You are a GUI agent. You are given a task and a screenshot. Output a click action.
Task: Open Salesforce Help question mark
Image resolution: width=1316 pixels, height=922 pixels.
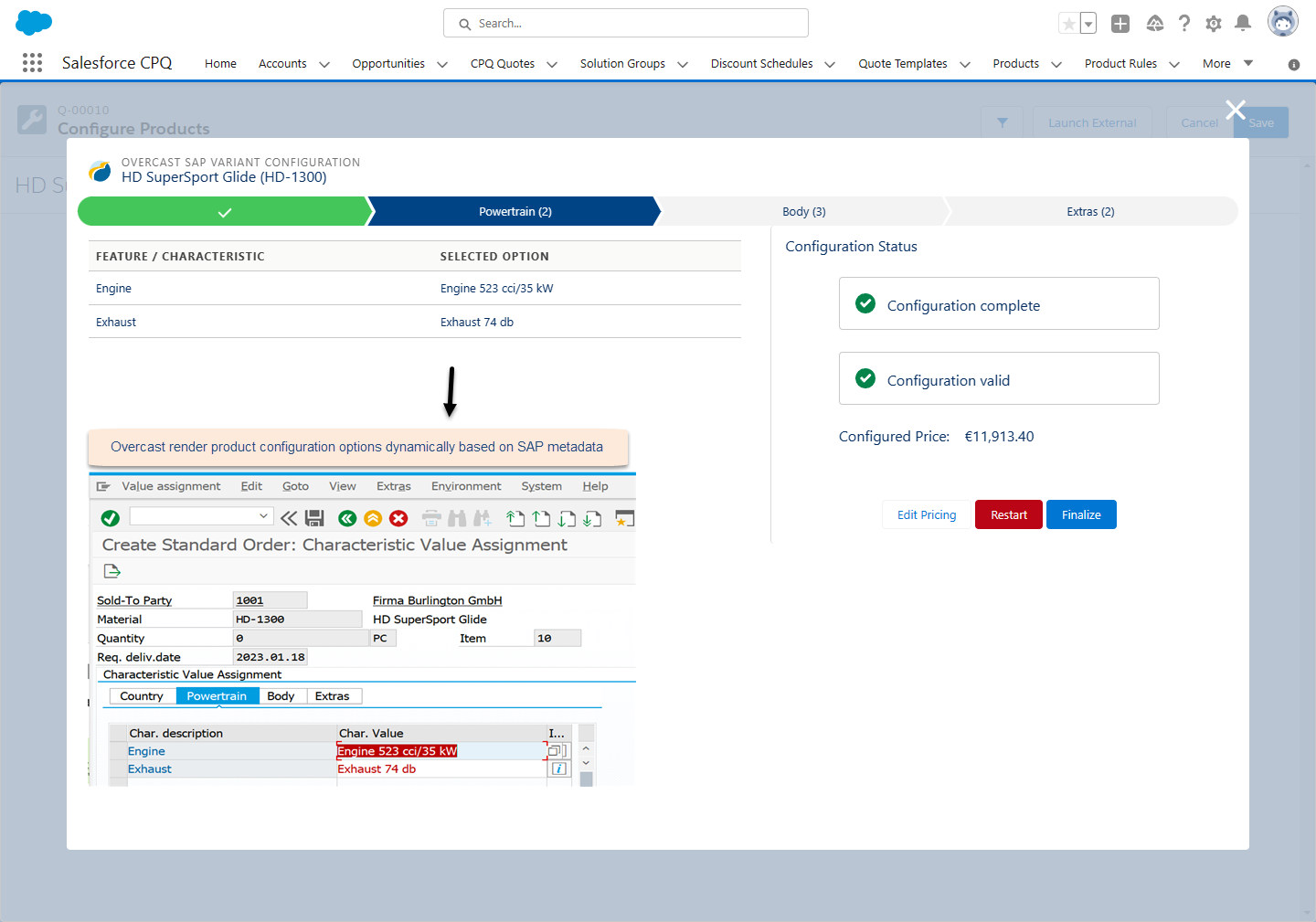[1184, 24]
